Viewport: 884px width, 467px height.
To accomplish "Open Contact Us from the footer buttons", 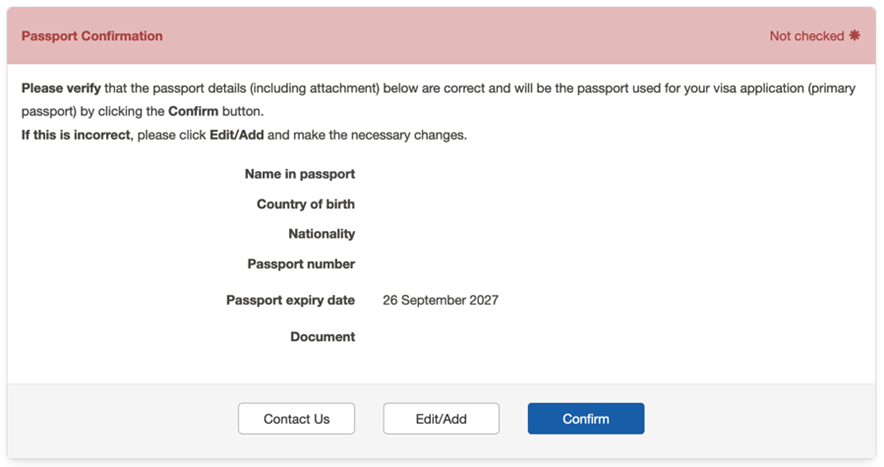I will pyautogui.click(x=296, y=419).
